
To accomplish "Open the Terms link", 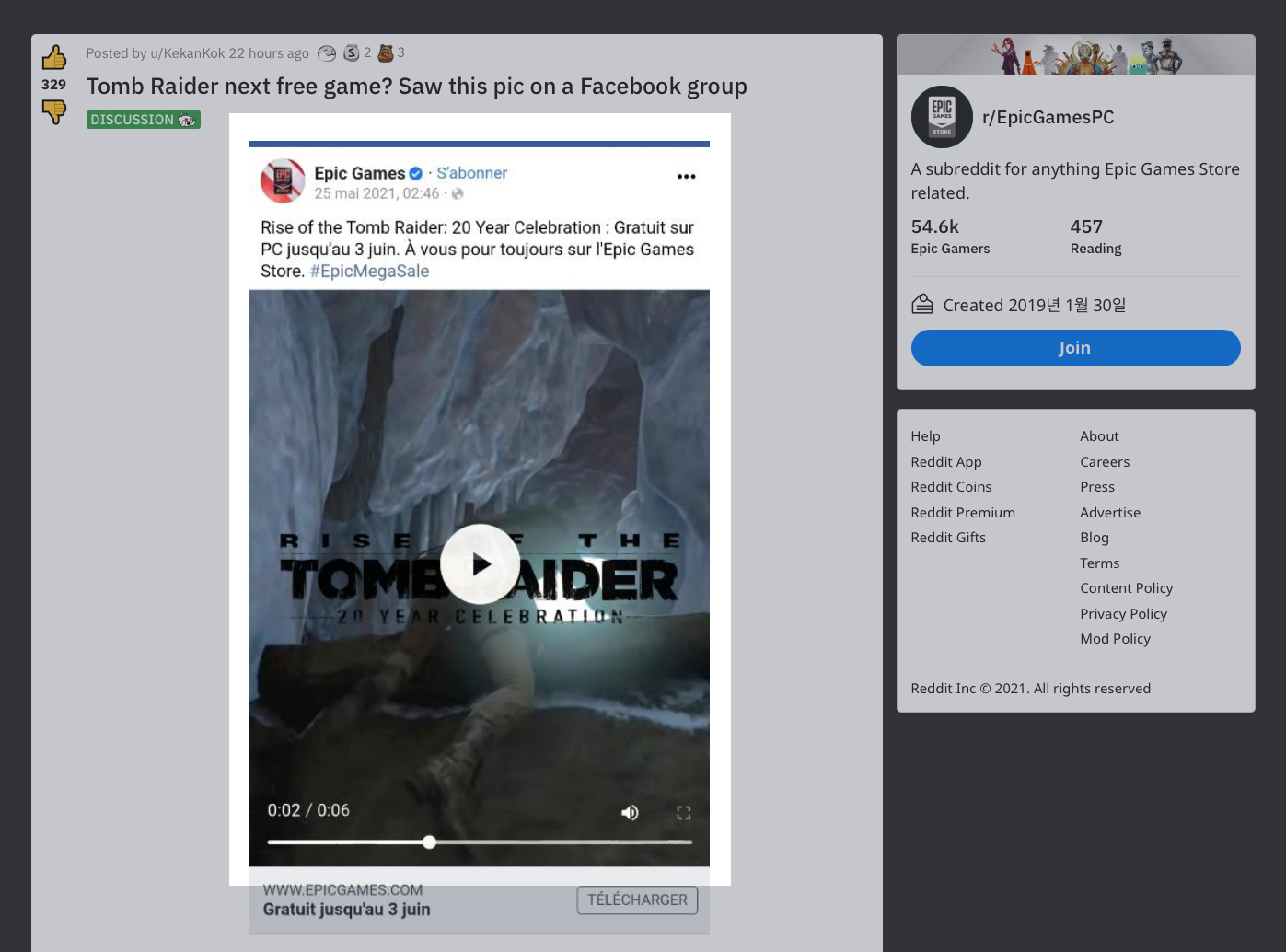I will [x=1100, y=563].
